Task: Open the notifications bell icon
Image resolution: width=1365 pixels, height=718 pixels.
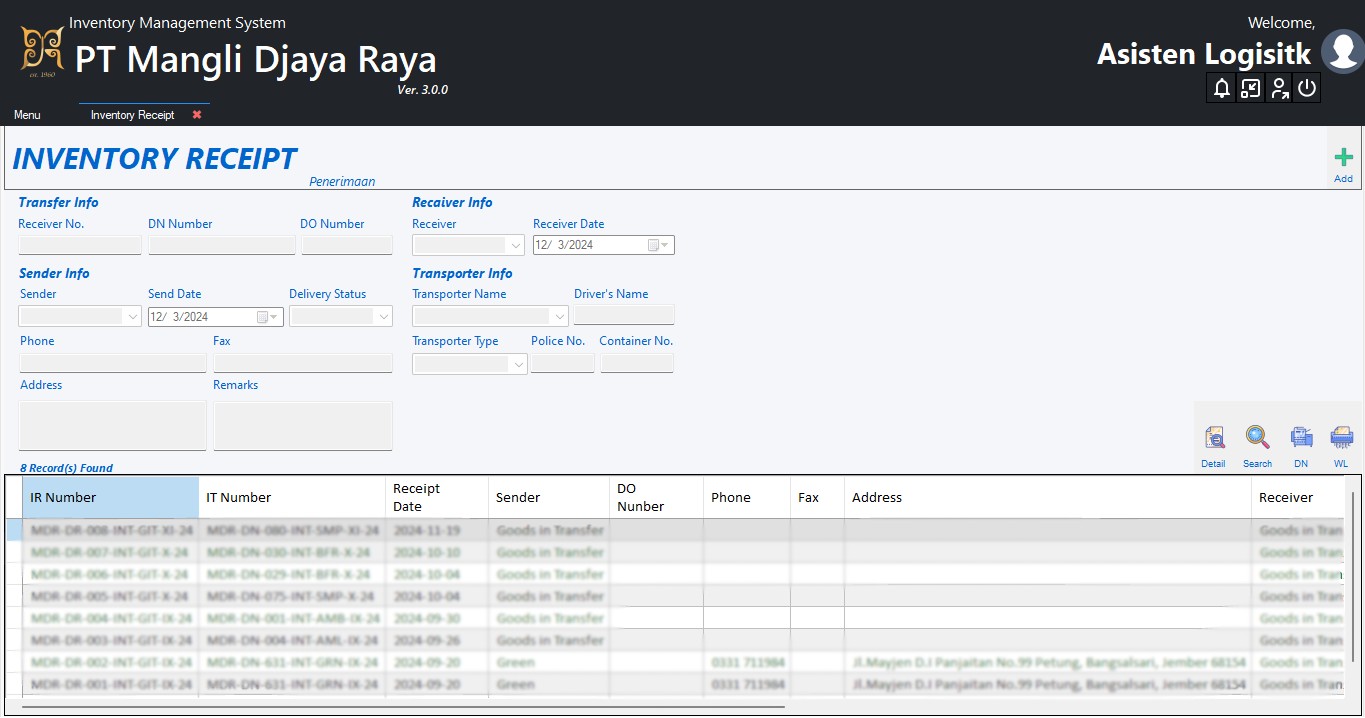Action: (1221, 88)
